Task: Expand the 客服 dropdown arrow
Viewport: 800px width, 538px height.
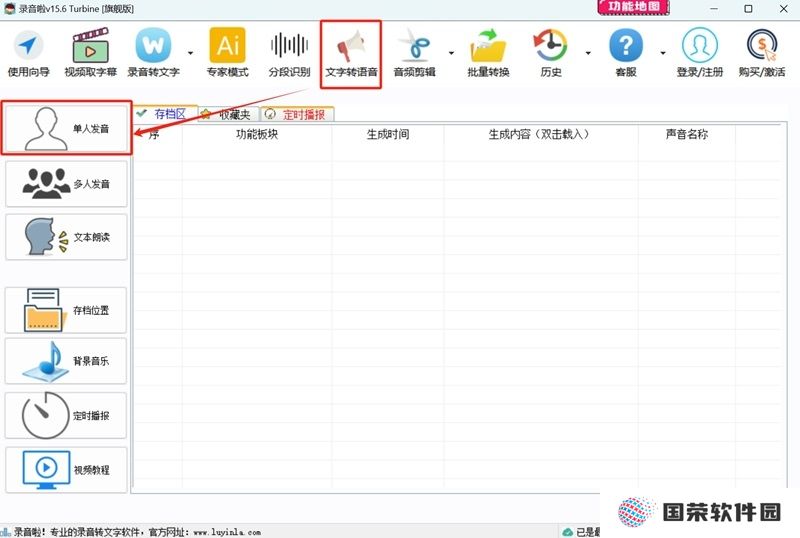Action: (662, 53)
